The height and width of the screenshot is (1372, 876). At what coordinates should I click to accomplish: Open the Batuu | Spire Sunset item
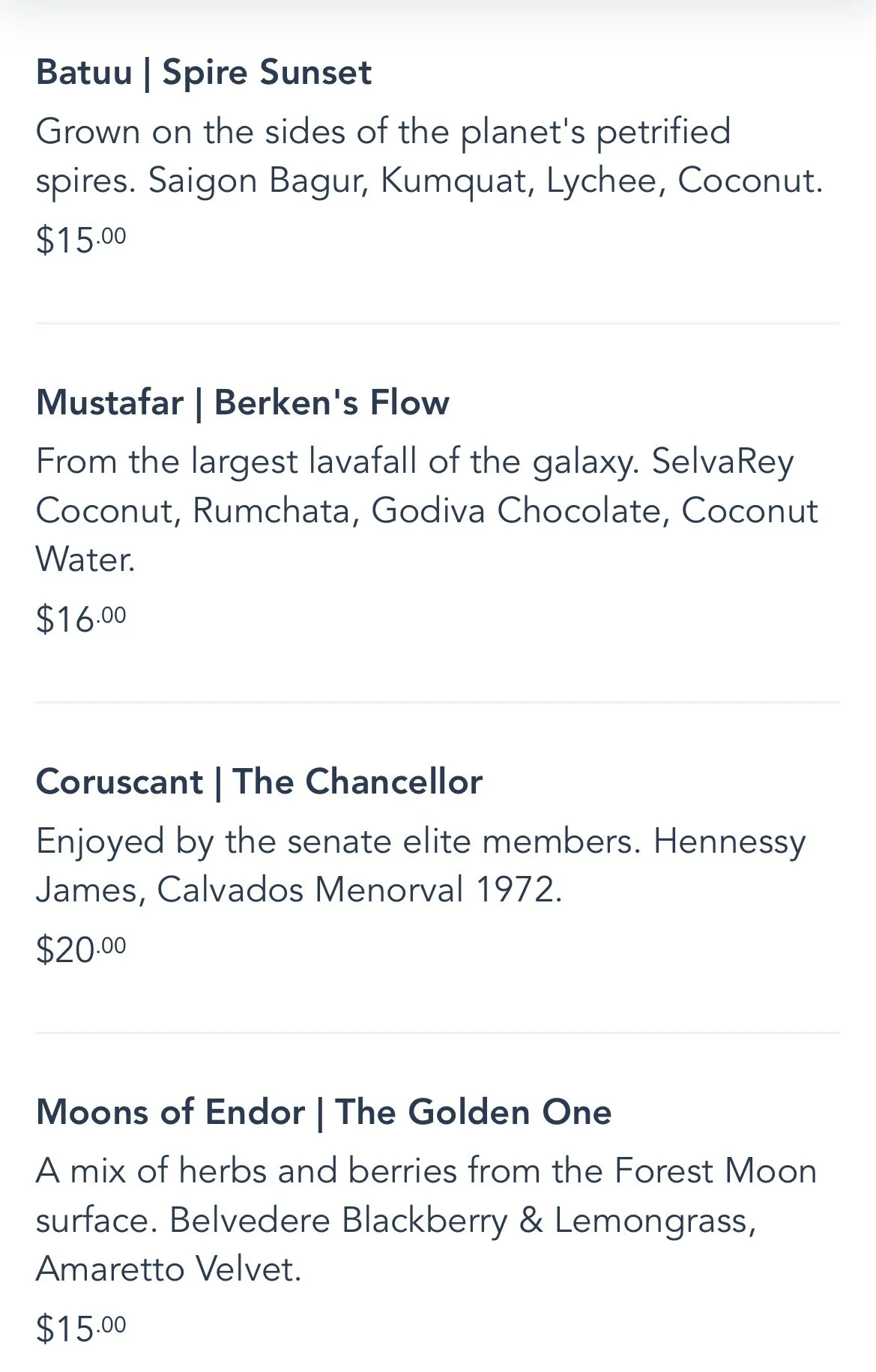203,73
